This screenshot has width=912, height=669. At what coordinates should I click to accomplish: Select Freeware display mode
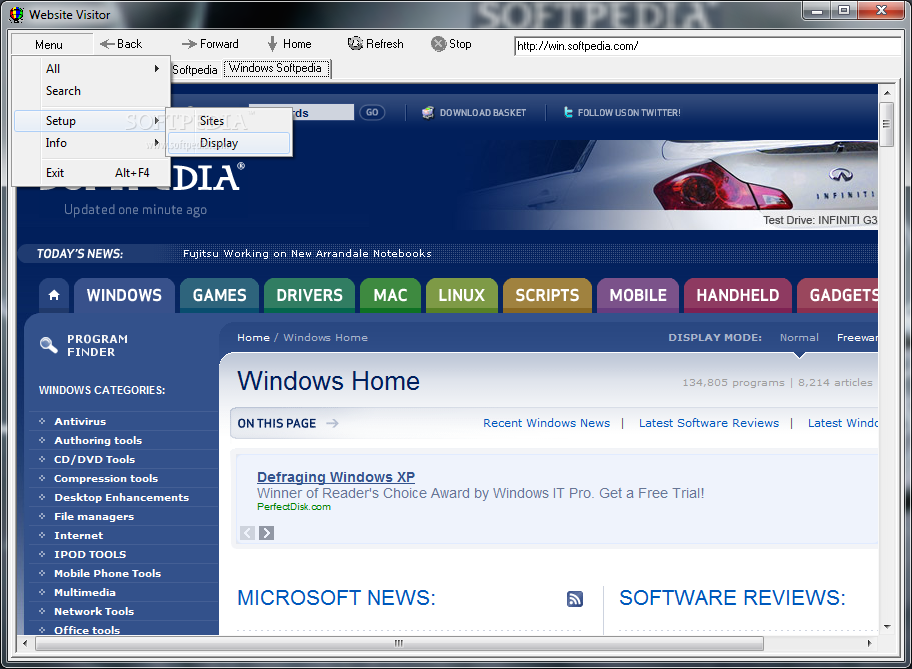tap(857, 338)
